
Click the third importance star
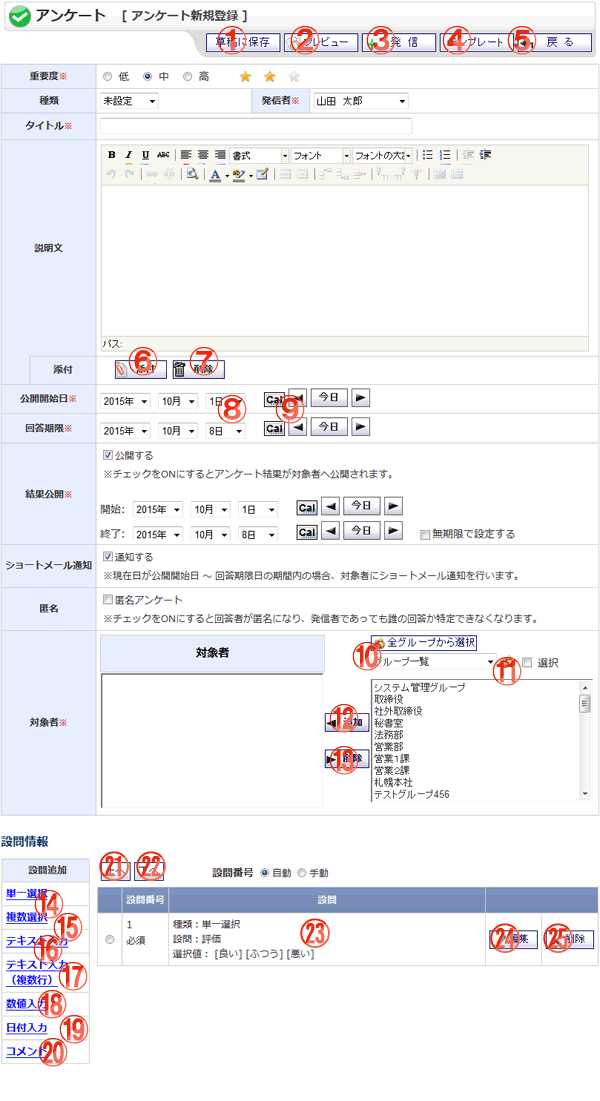click(x=294, y=77)
